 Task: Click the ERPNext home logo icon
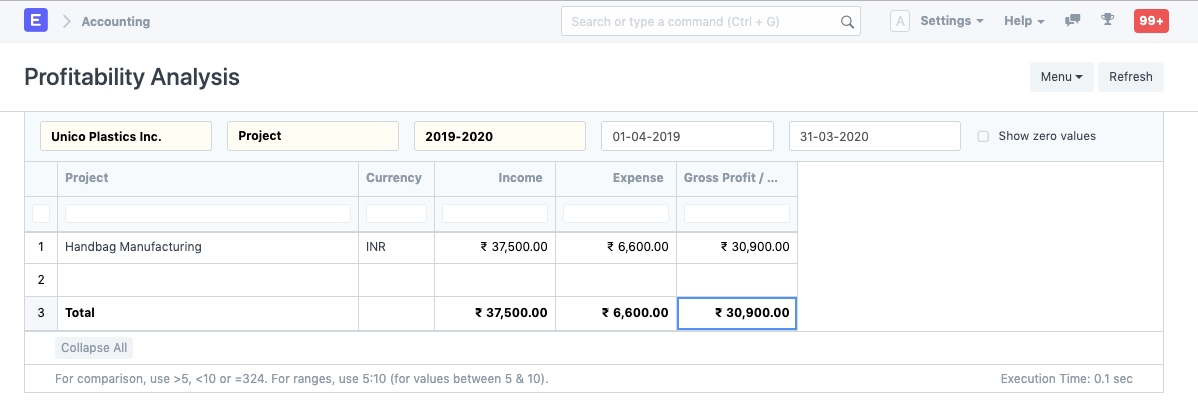36,21
